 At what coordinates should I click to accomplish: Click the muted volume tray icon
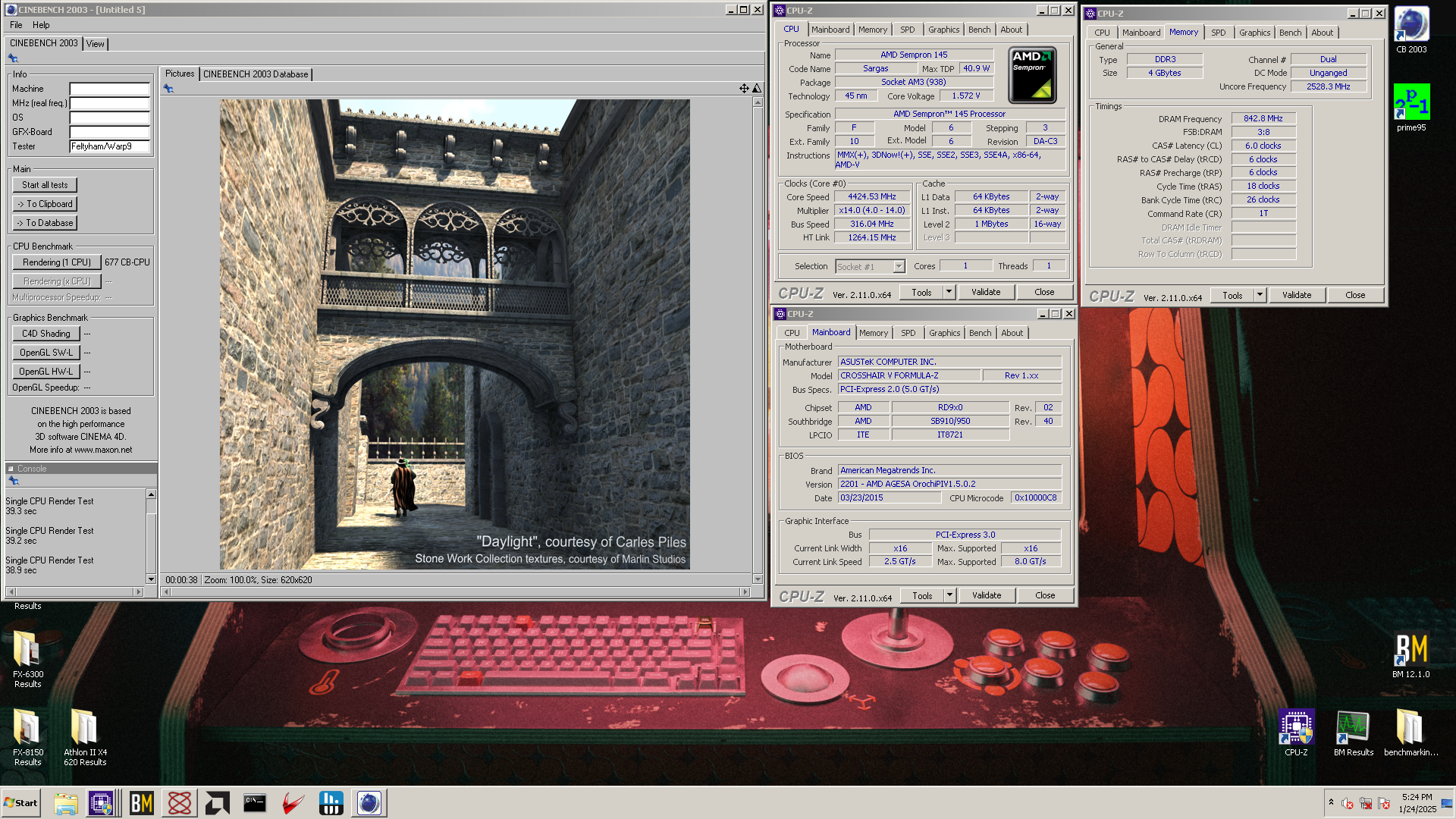1348,803
